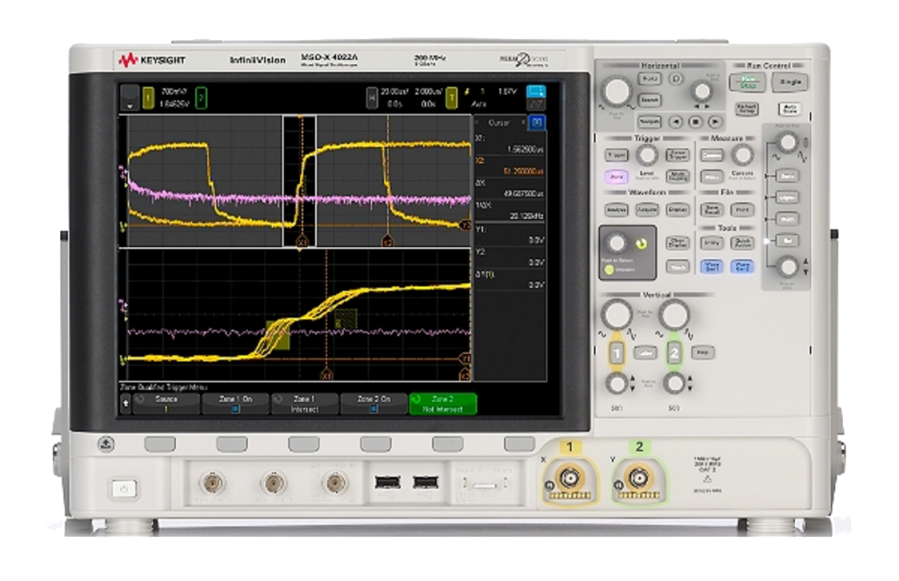Toggle the Zone 1 On checkbox

click(235, 409)
